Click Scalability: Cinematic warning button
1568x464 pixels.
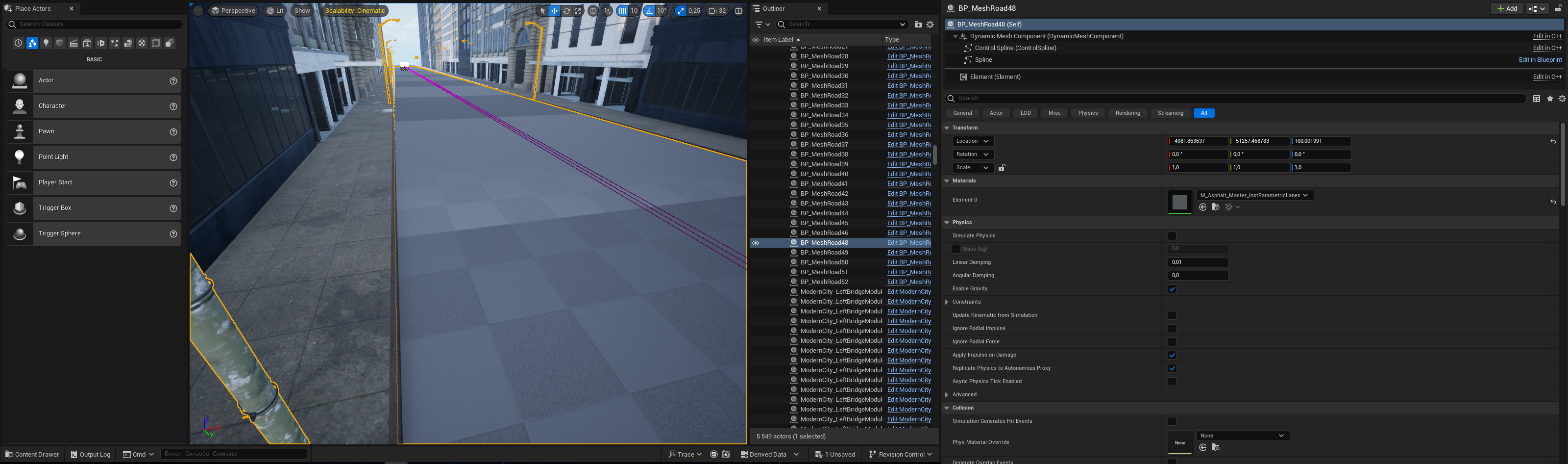355,10
